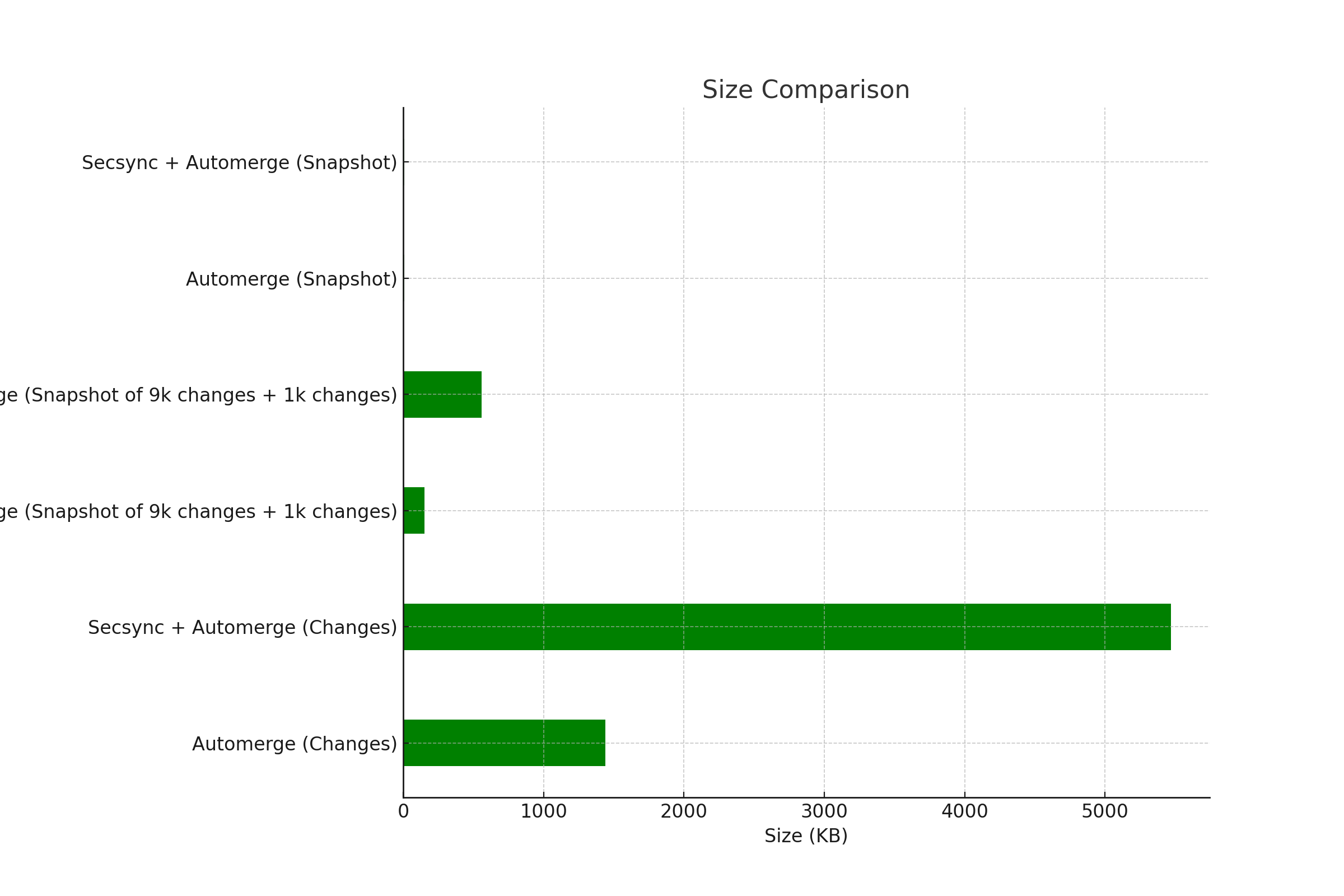
Task: Click the 'Size Comparison' chart title
Action: (x=806, y=90)
